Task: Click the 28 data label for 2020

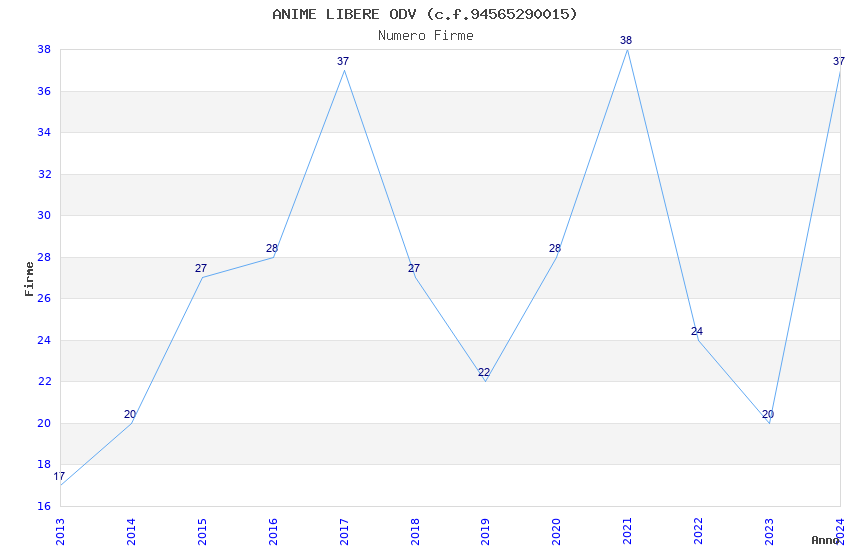Action: (x=555, y=249)
